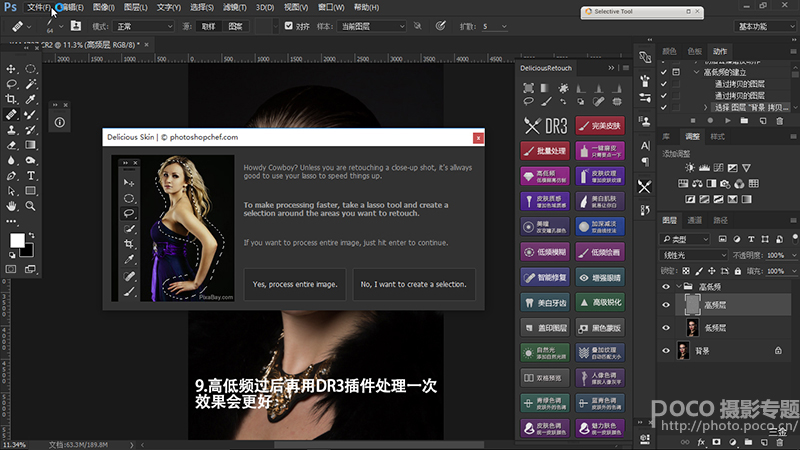
Task: Click the foreground color swatch
Action: tap(17, 240)
